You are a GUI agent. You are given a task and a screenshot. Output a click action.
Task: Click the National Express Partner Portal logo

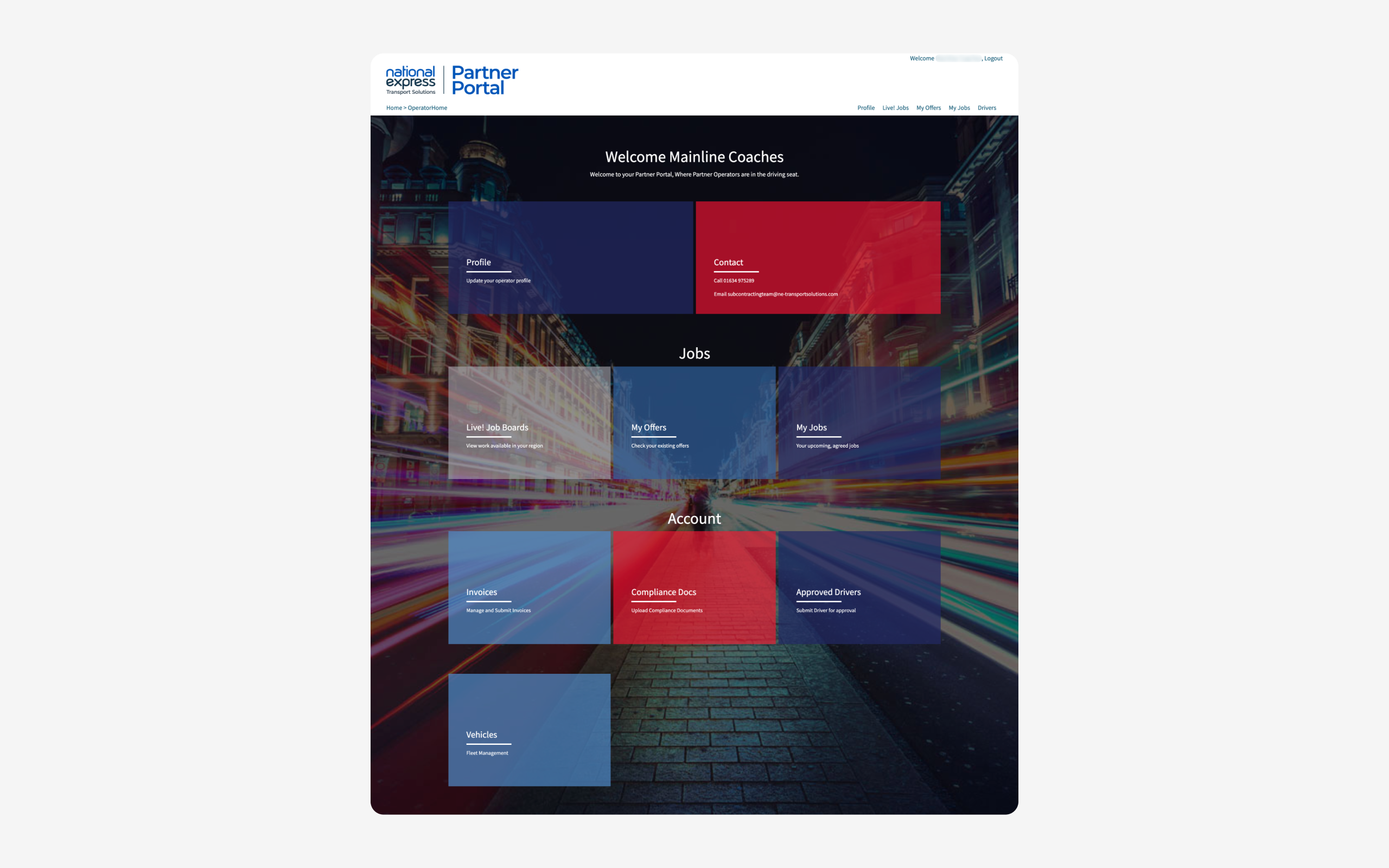click(x=452, y=80)
